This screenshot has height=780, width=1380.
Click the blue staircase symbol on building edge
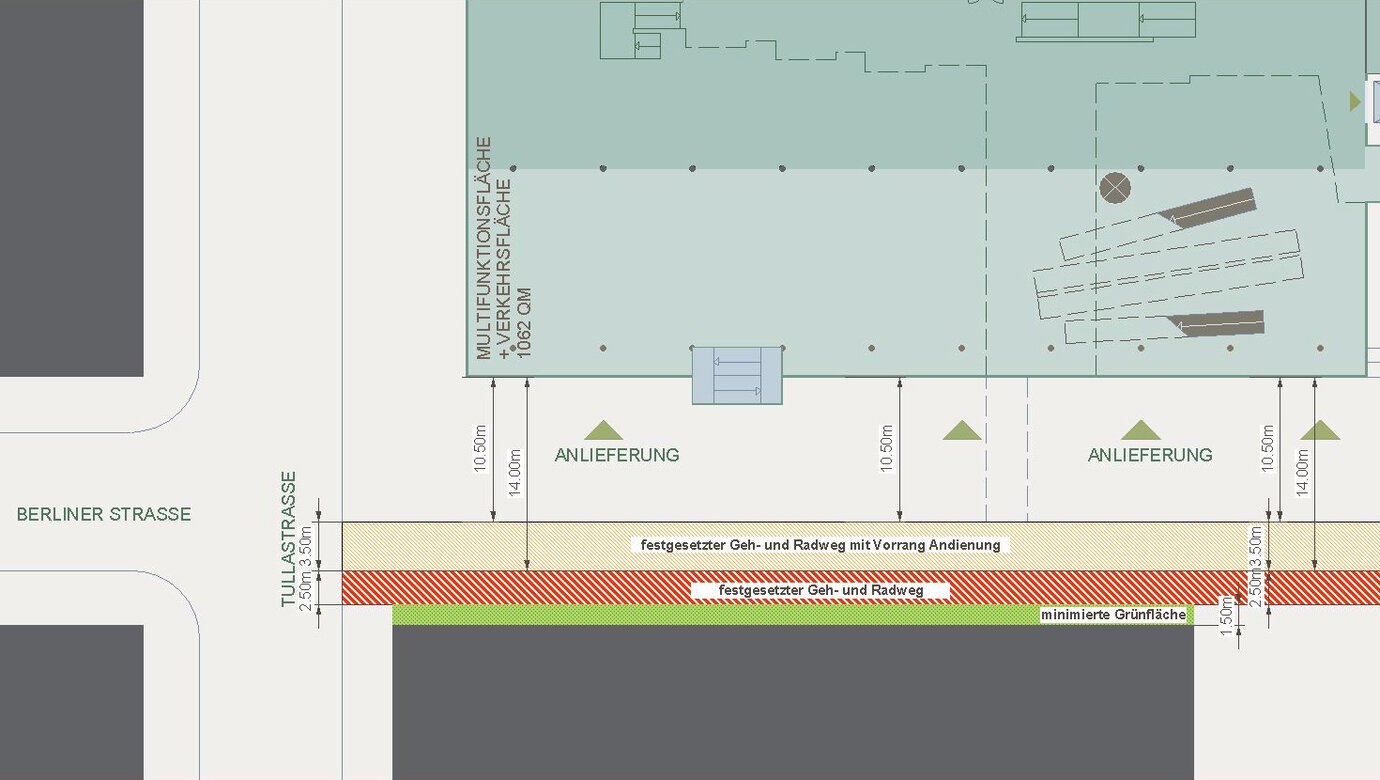point(737,375)
